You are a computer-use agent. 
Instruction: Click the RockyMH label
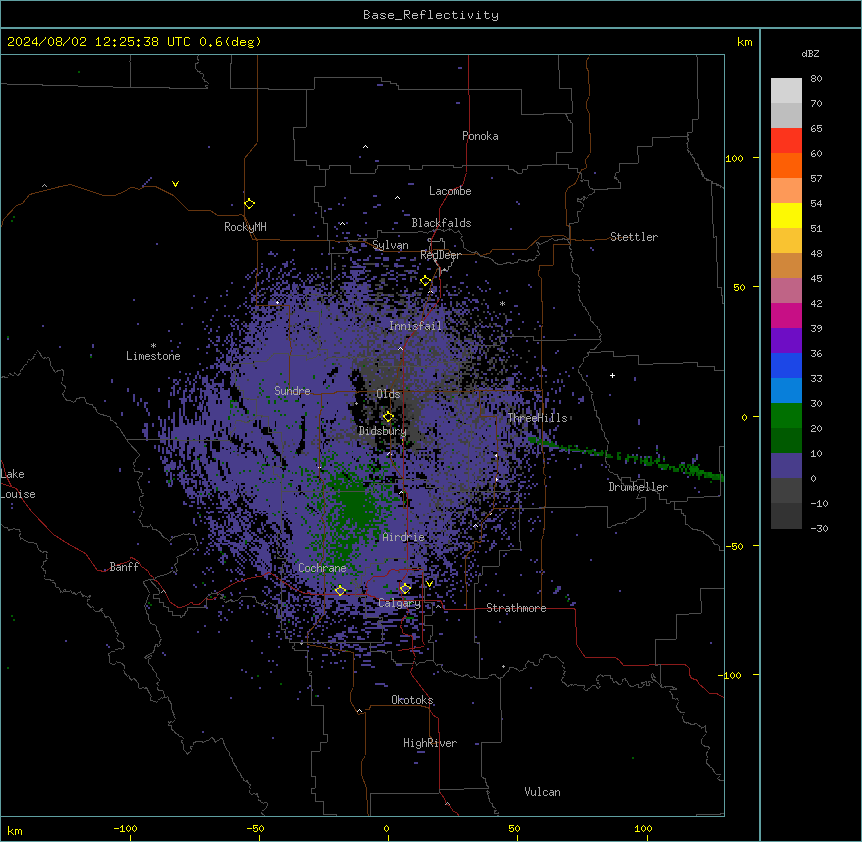(245, 227)
